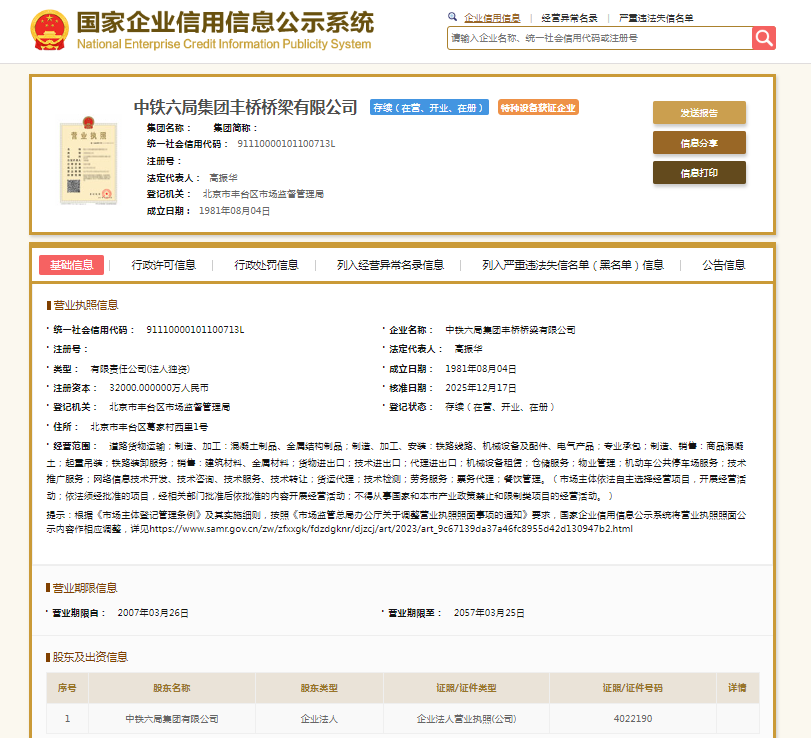Open the 列入严重违法失信名单（黑名单）信息 tab
Screen dimensions: 811x738
pos(572,265)
